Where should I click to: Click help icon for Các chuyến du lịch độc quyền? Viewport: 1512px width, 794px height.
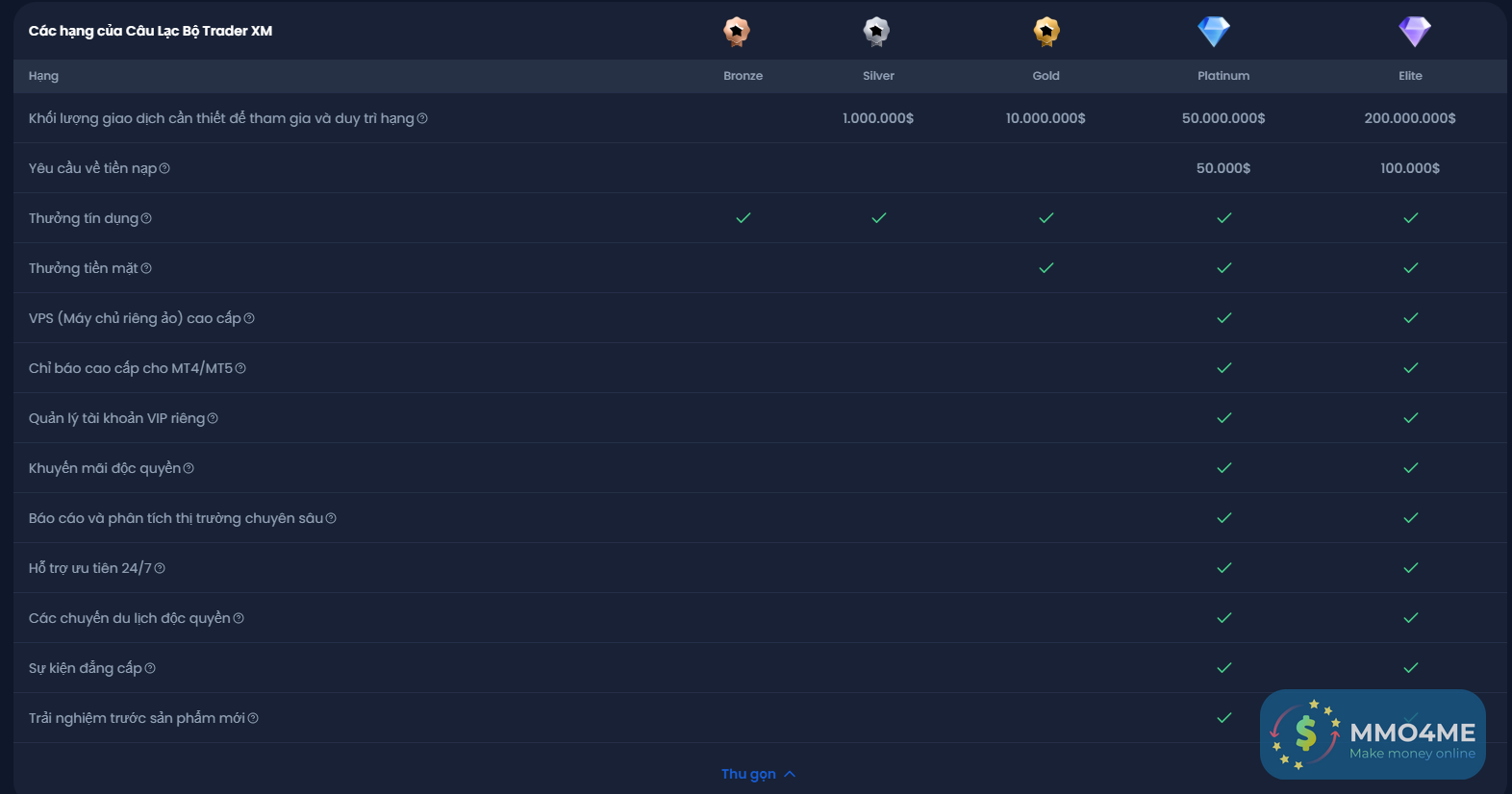239,618
